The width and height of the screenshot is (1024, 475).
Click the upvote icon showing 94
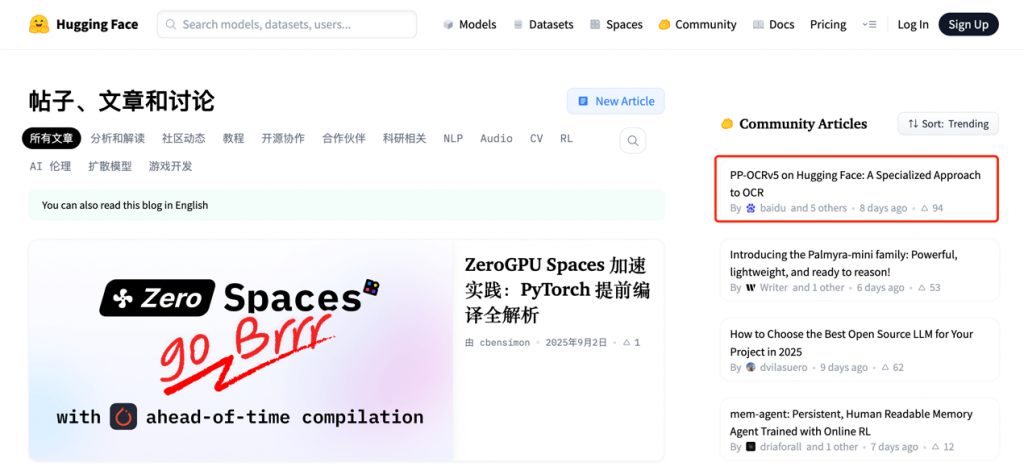pyautogui.click(x=924, y=208)
